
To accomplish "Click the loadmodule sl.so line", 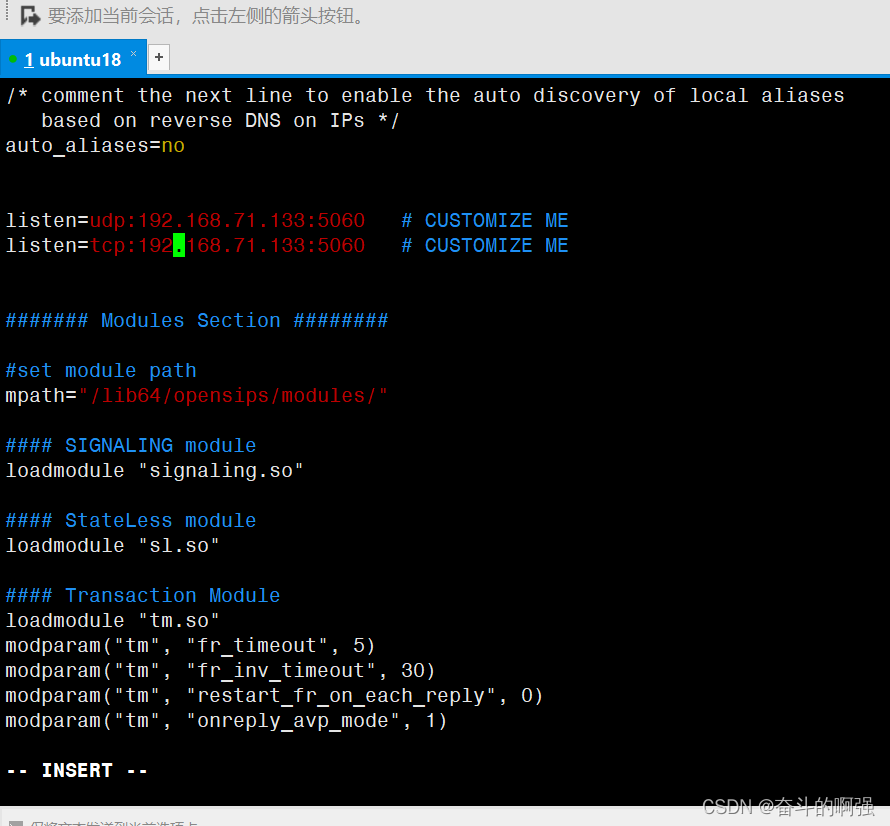I will 120,545.
